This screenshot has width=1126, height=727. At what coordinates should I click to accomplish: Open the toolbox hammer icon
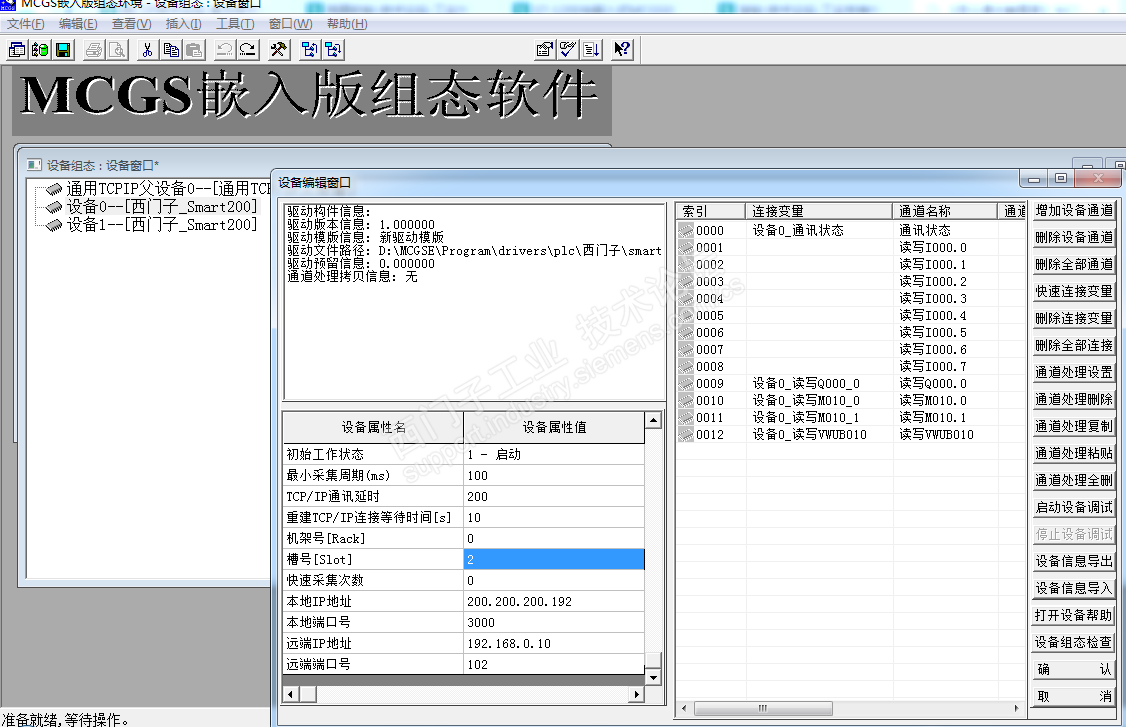tap(279, 50)
